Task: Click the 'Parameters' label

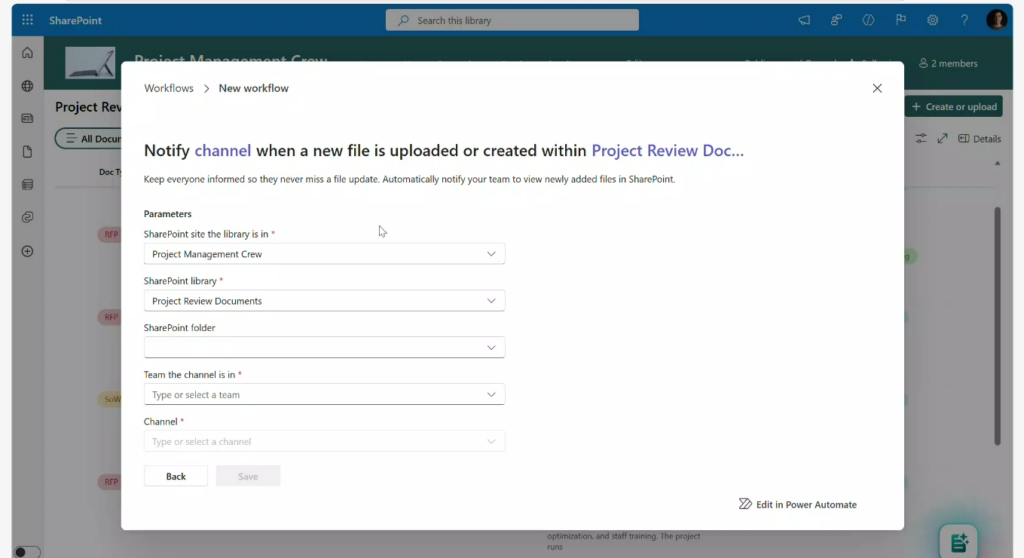Action: point(167,214)
